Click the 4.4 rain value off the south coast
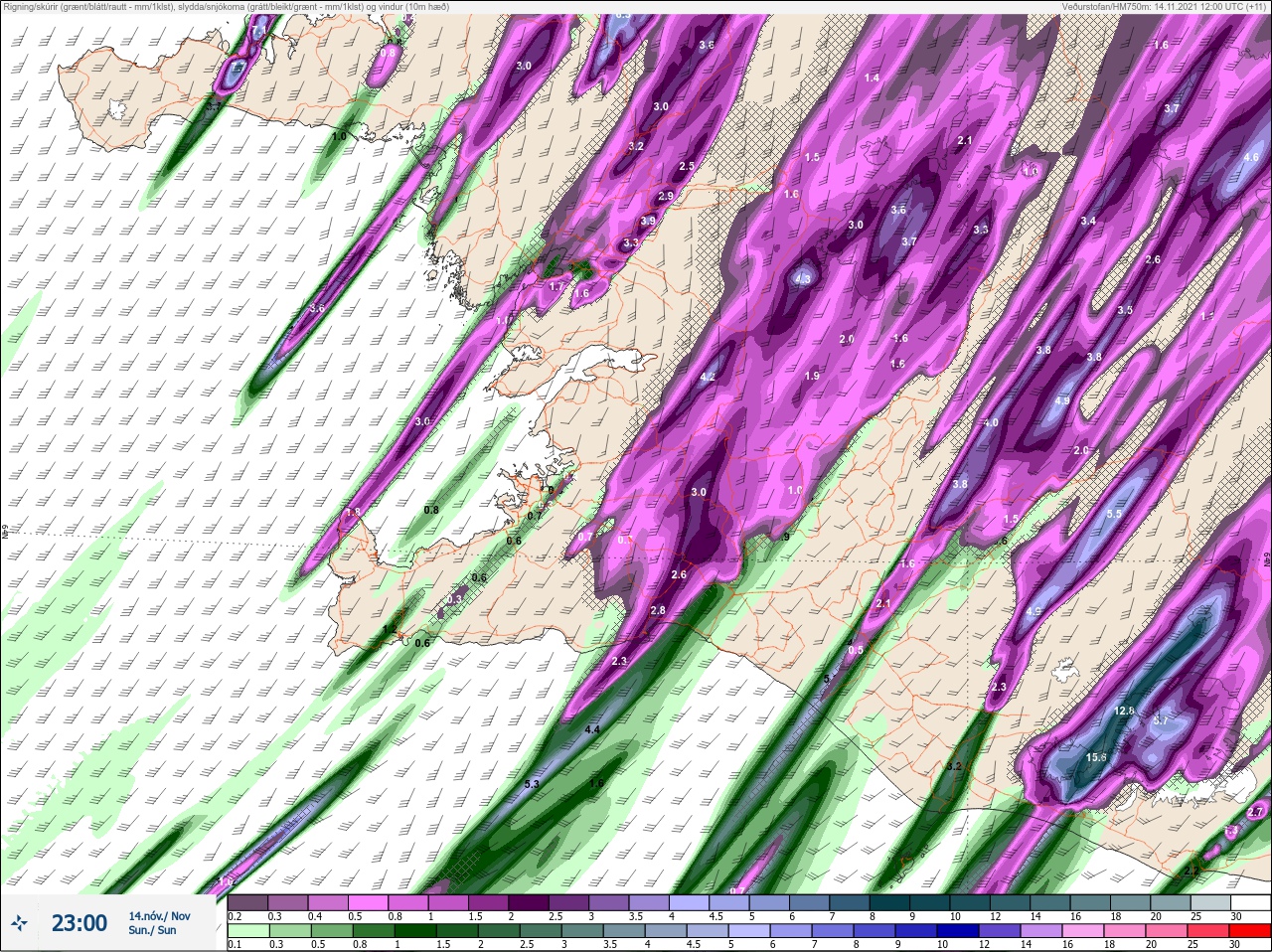The image size is (1272, 952). [592, 729]
